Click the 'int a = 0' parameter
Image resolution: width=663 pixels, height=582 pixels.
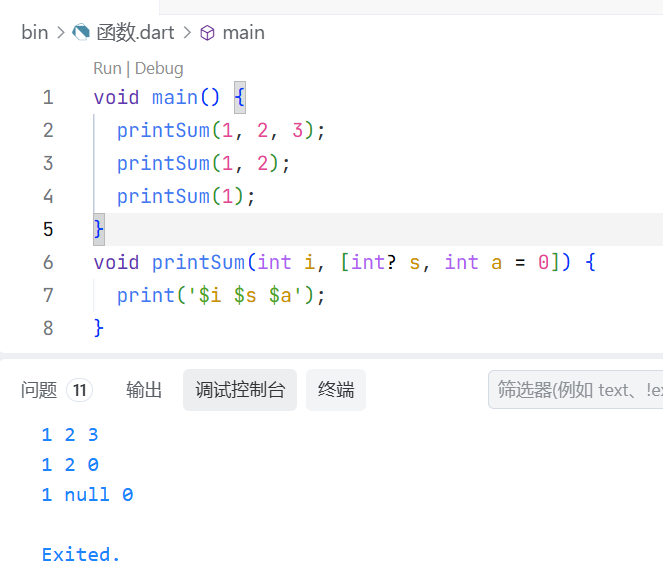(x=496, y=262)
